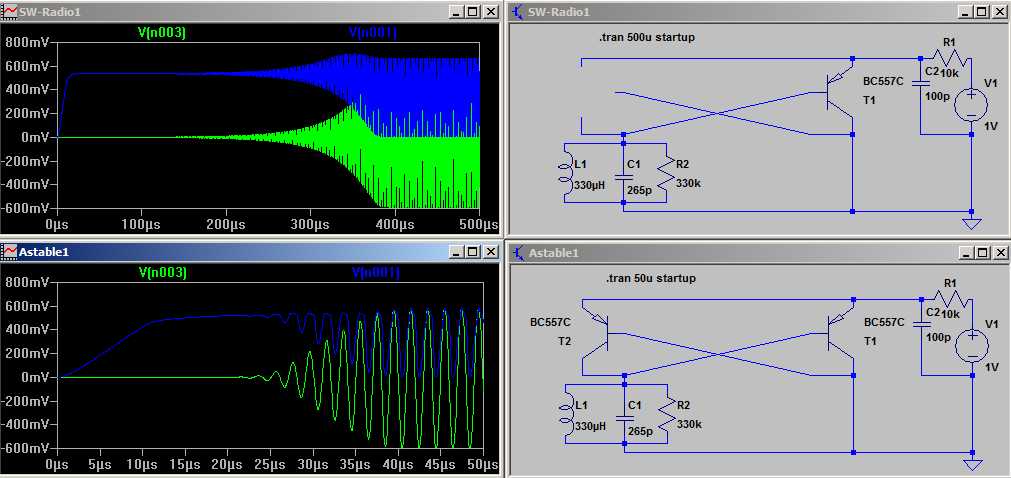Click the 10k value of R1 in SW-Radio1 schematic
The image size is (1011, 478).
pyautogui.click(x=949, y=73)
